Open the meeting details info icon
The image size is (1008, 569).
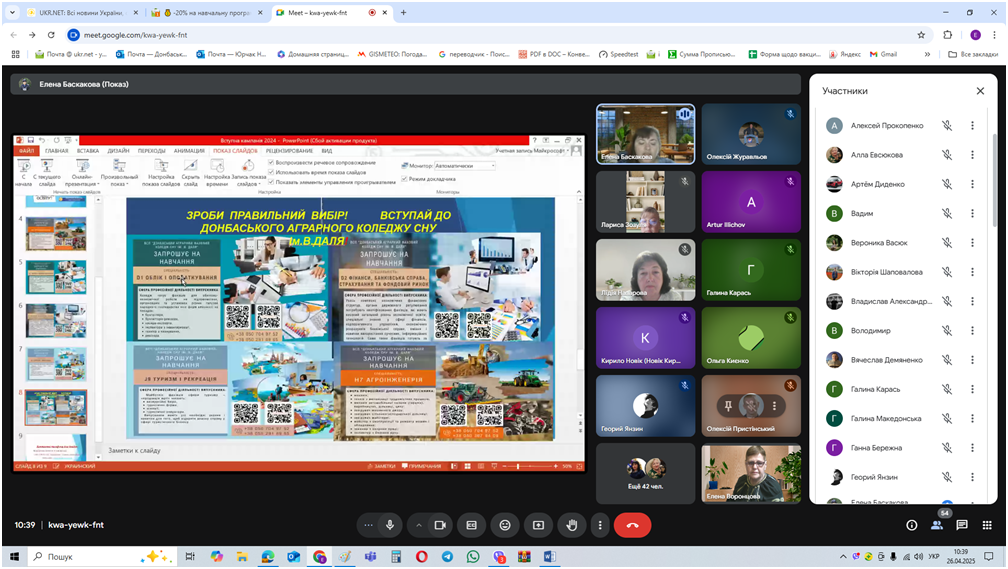tap(912, 525)
